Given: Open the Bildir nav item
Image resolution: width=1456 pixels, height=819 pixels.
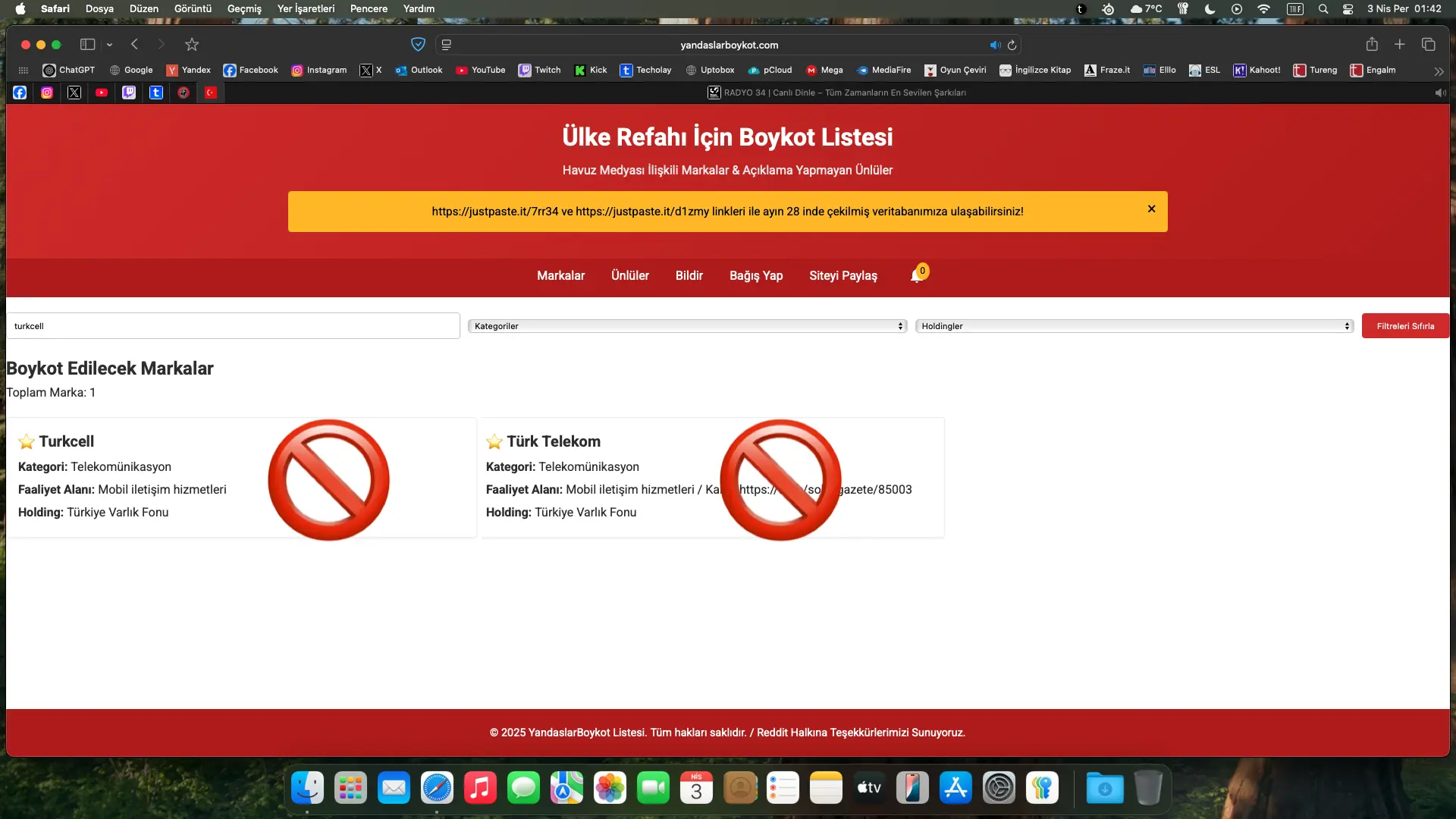Looking at the screenshot, I should point(689,275).
